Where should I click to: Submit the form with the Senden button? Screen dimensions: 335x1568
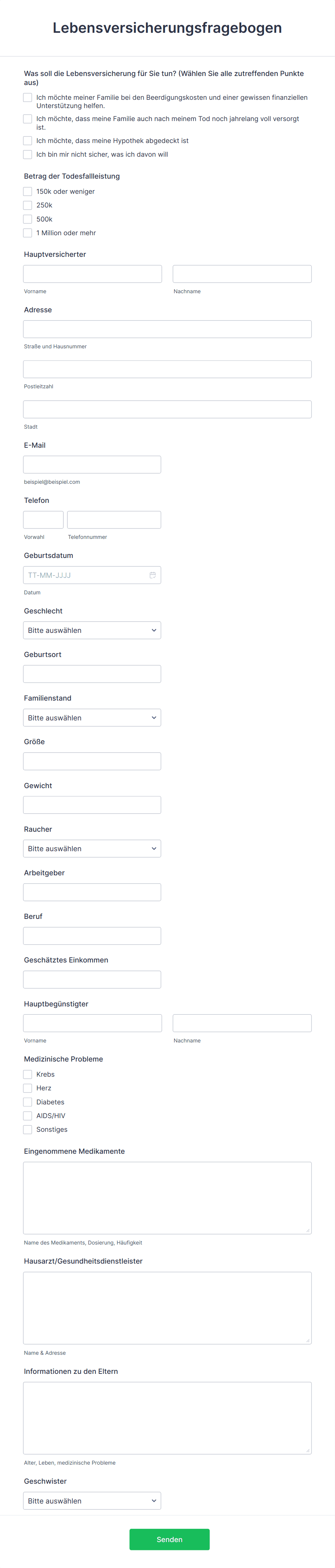click(x=169, y=1540)
